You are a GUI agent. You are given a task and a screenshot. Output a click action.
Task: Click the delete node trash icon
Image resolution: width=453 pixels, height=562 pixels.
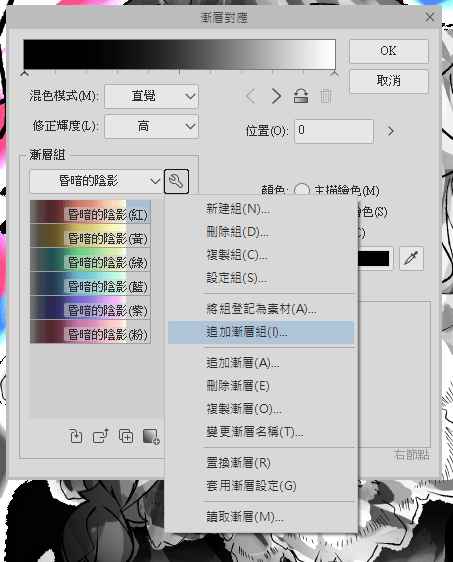[x=325, y=96]
